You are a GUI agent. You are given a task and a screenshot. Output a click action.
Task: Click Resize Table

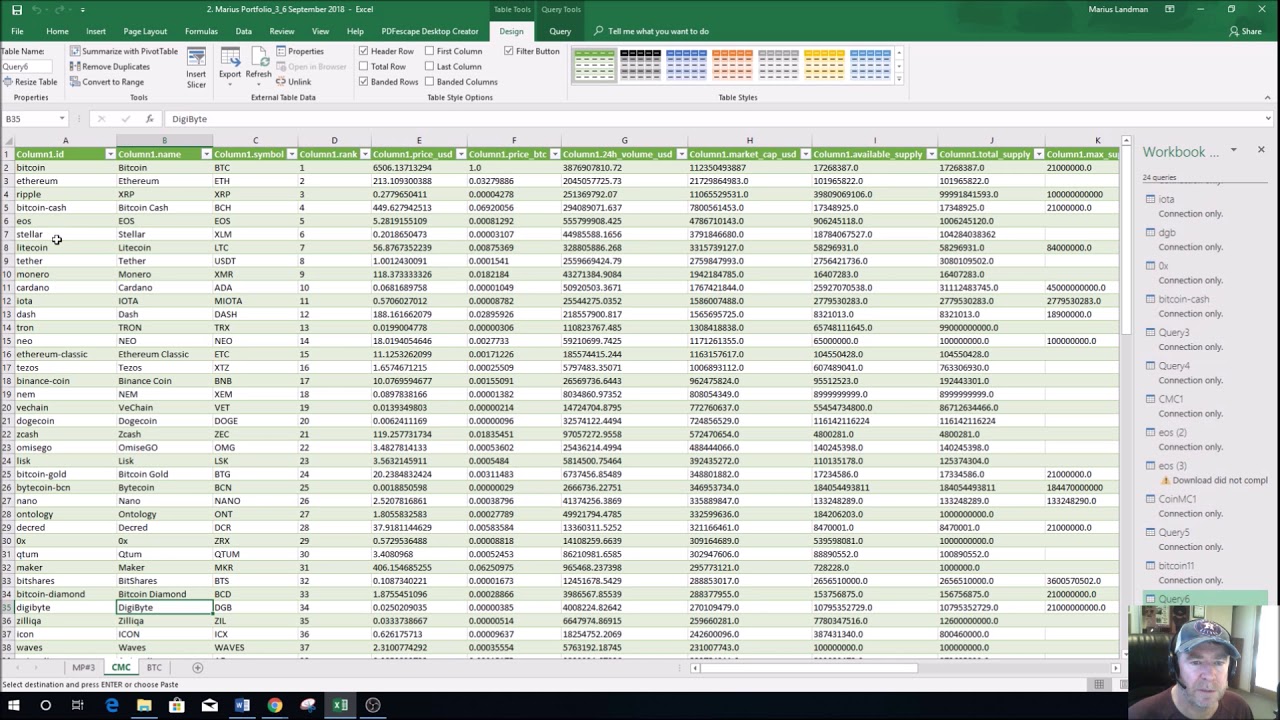[30, 82]
